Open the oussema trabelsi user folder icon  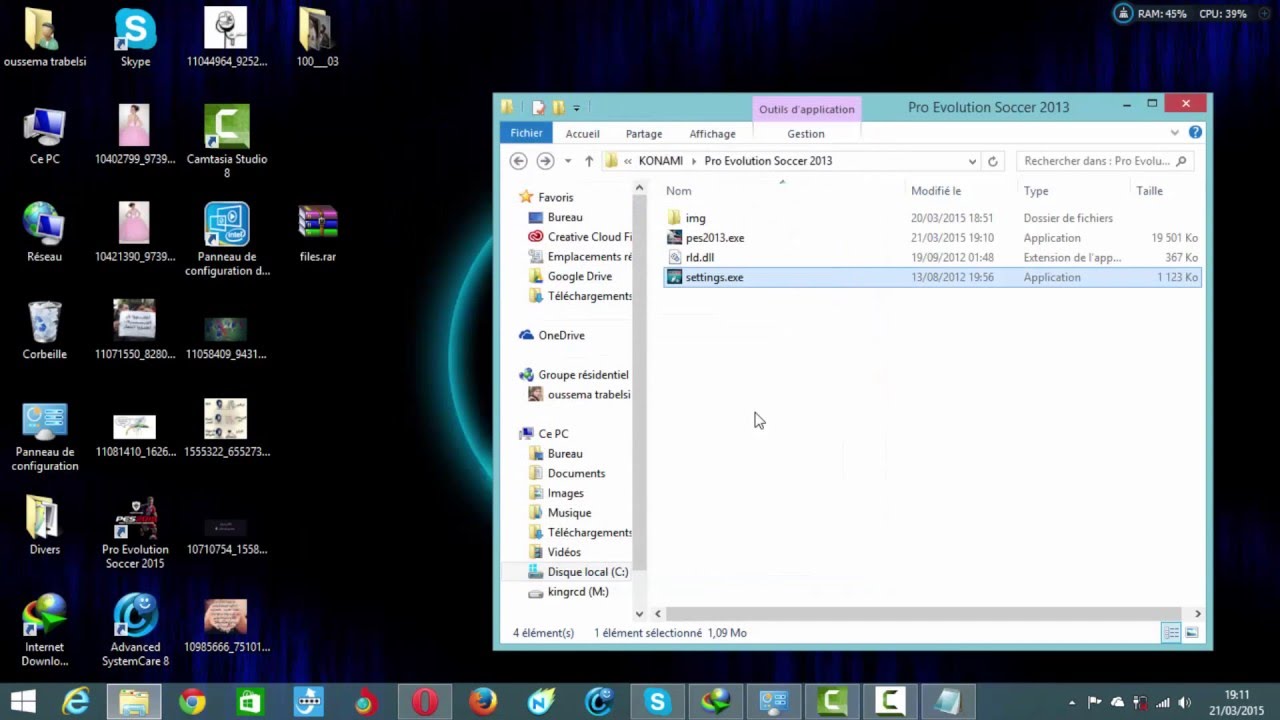[45, 38]
